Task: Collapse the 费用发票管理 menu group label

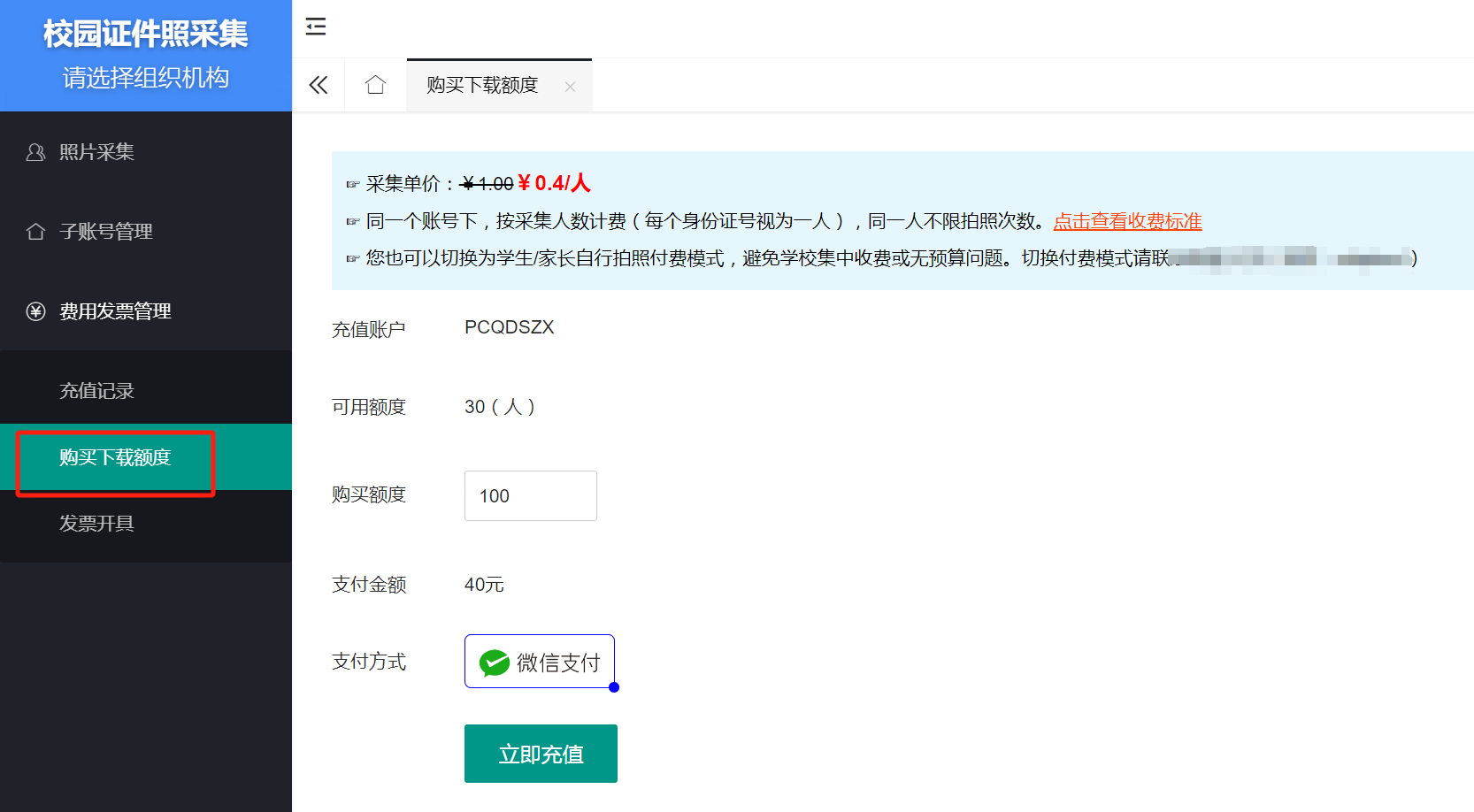Action: click(115, 311)
